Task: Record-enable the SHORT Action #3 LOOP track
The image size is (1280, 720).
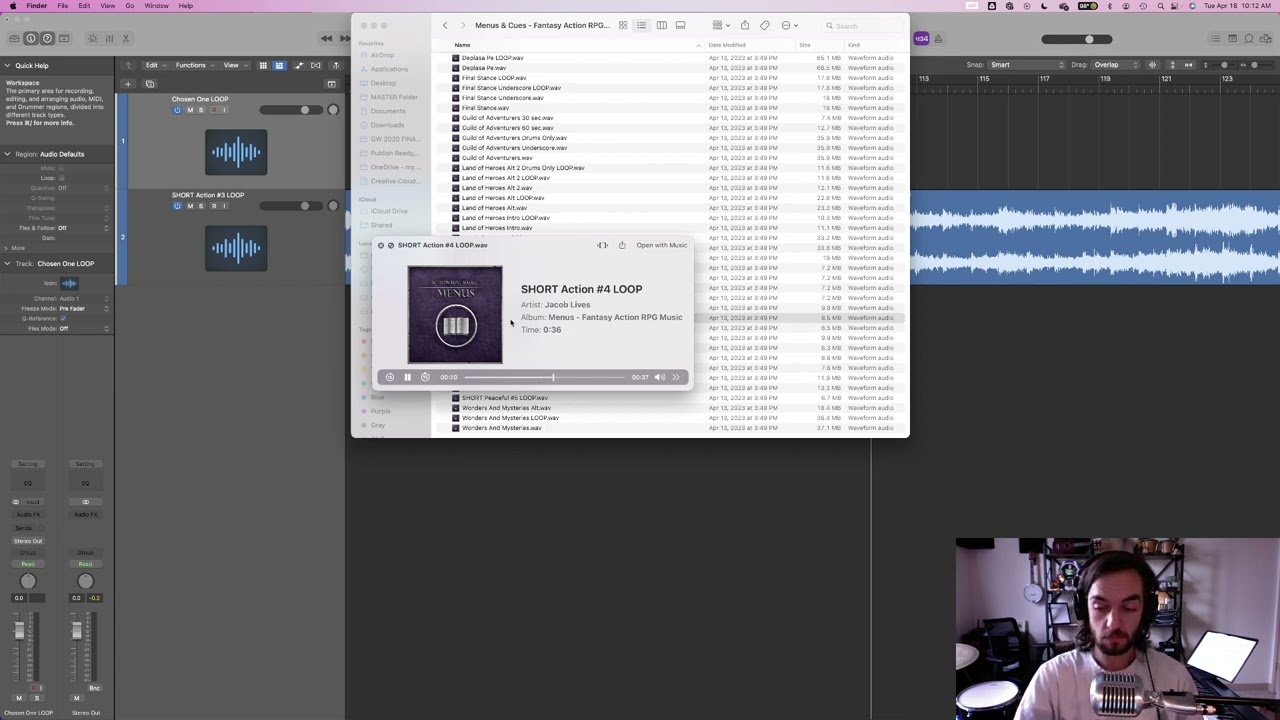Action: coord(213,207)
